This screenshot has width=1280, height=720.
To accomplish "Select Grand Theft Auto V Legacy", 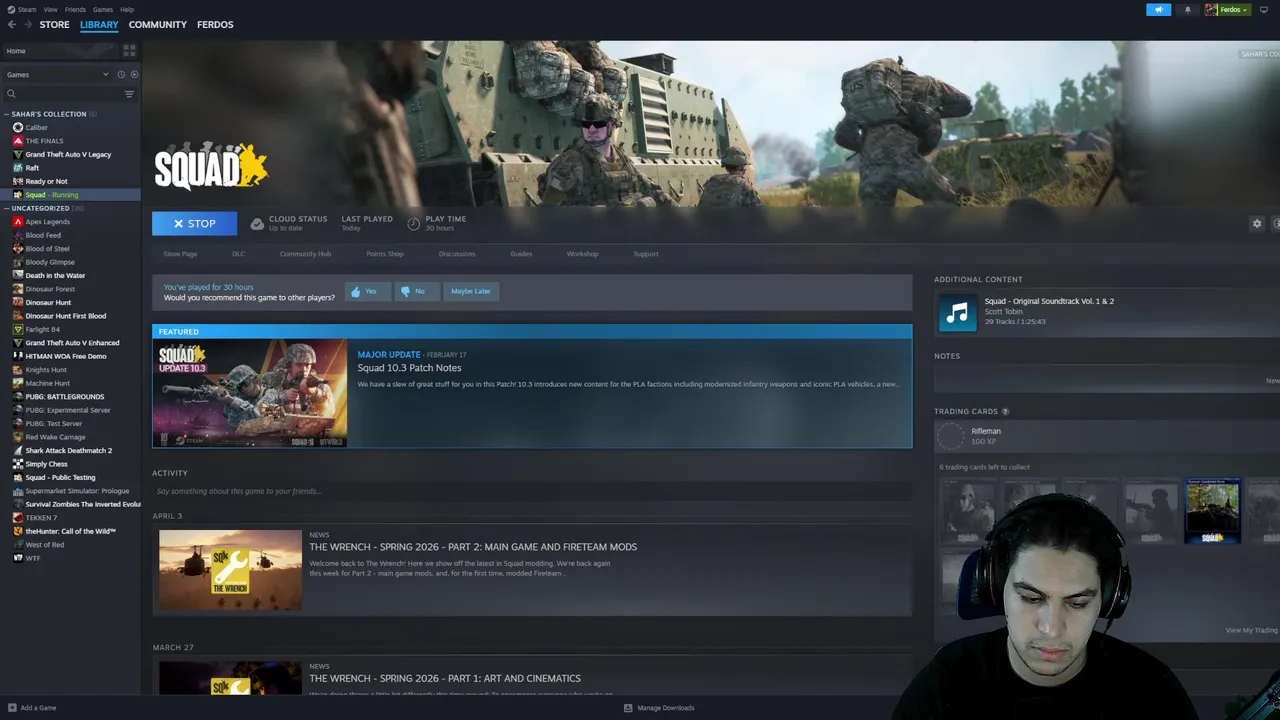I will point(70,154).
